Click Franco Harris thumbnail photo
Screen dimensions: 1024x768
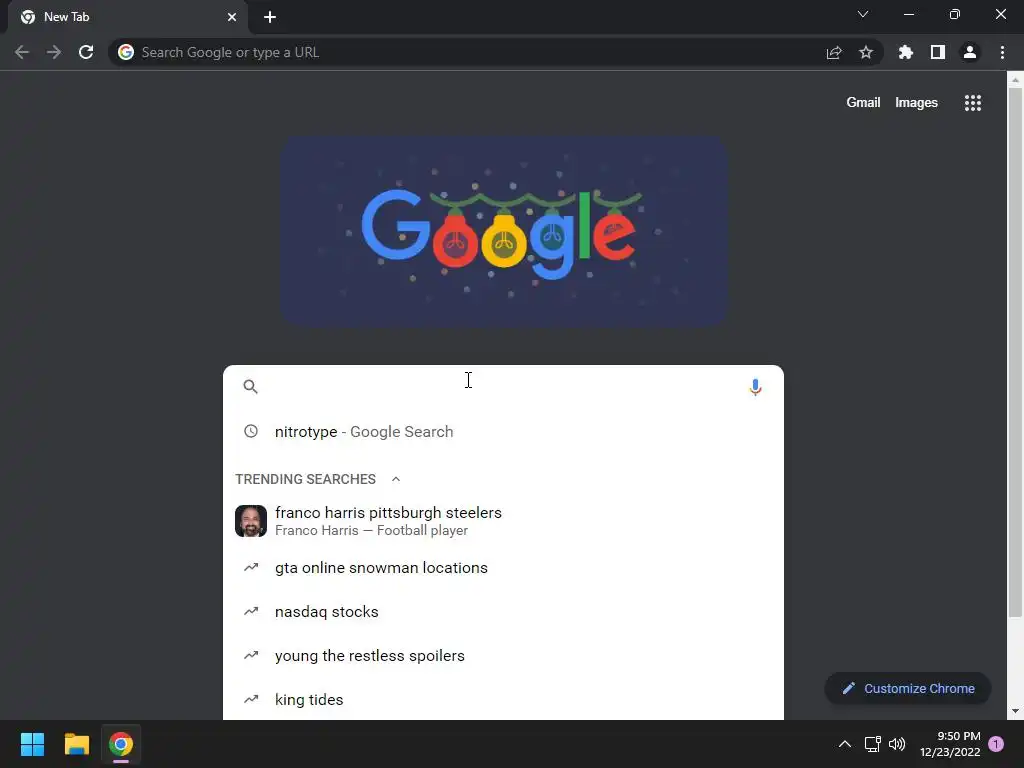251,520
